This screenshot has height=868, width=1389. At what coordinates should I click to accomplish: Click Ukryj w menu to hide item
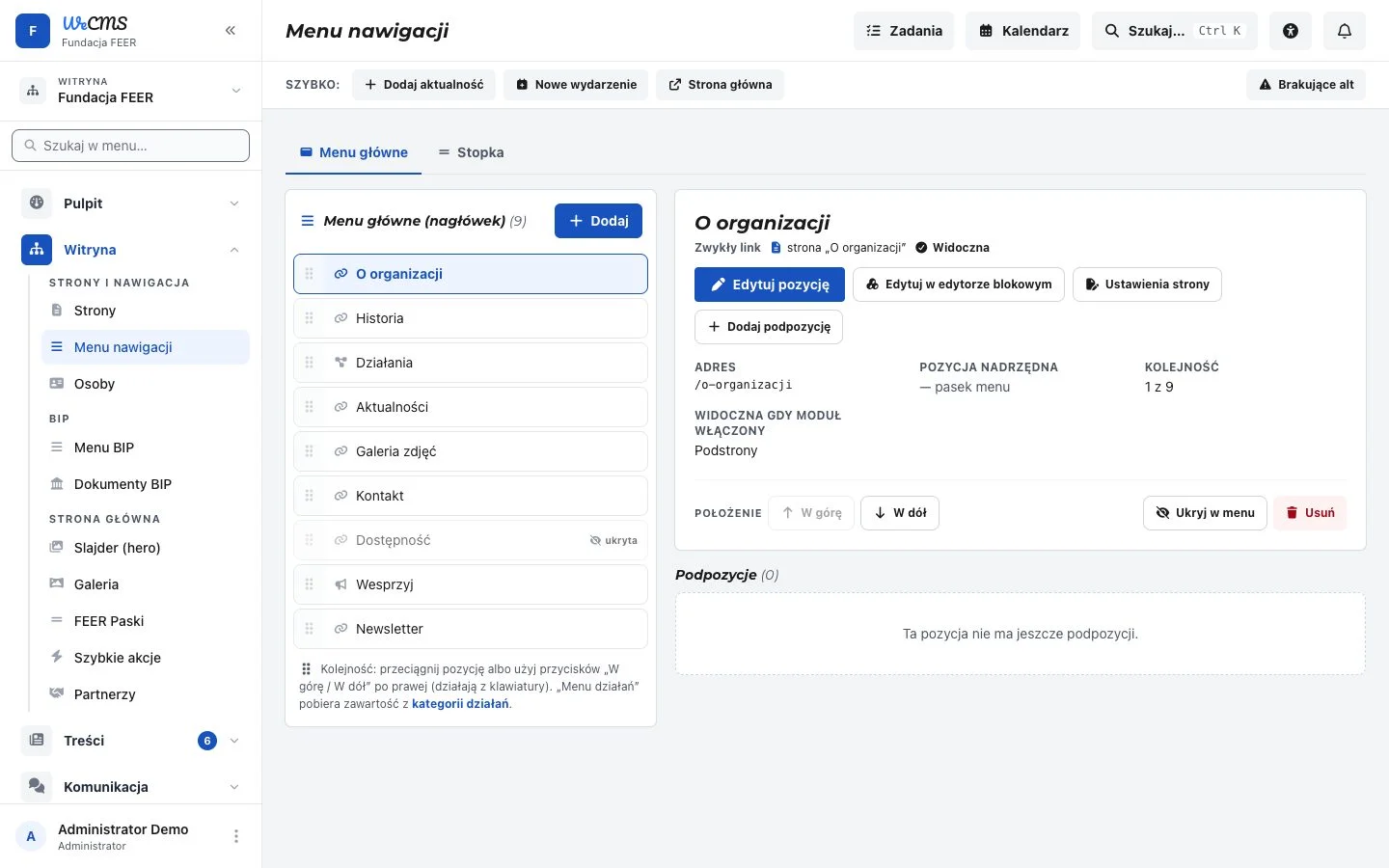tap(1205, 513)
